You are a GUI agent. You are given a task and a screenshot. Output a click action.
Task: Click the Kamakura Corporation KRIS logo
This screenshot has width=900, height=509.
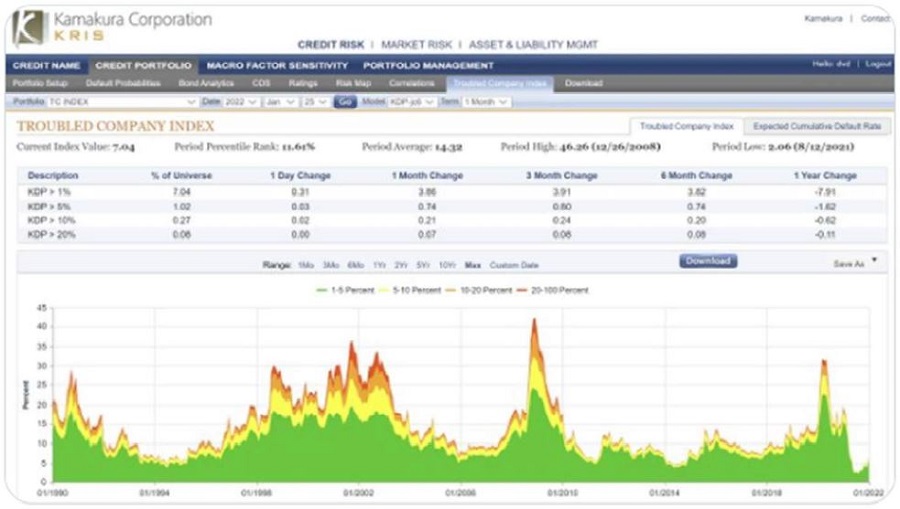[x=112, y=28]
